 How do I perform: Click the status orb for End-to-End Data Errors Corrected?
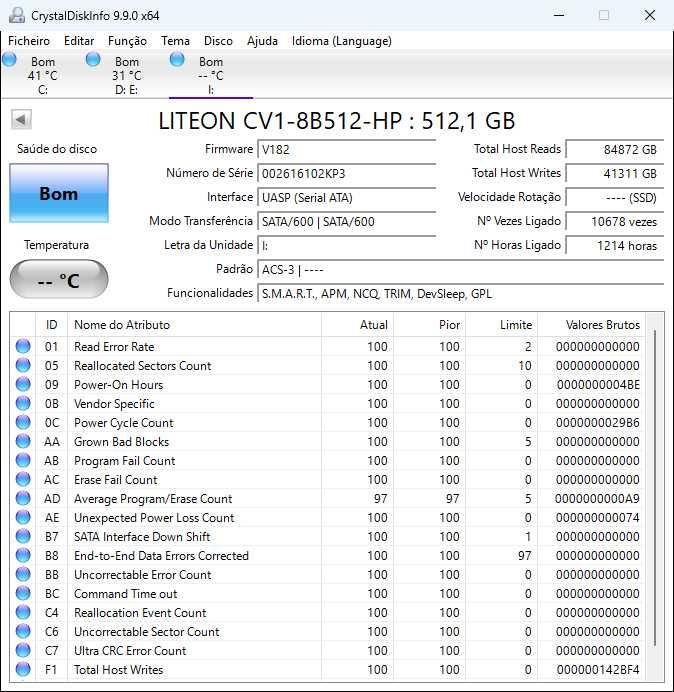click(23, 556)
